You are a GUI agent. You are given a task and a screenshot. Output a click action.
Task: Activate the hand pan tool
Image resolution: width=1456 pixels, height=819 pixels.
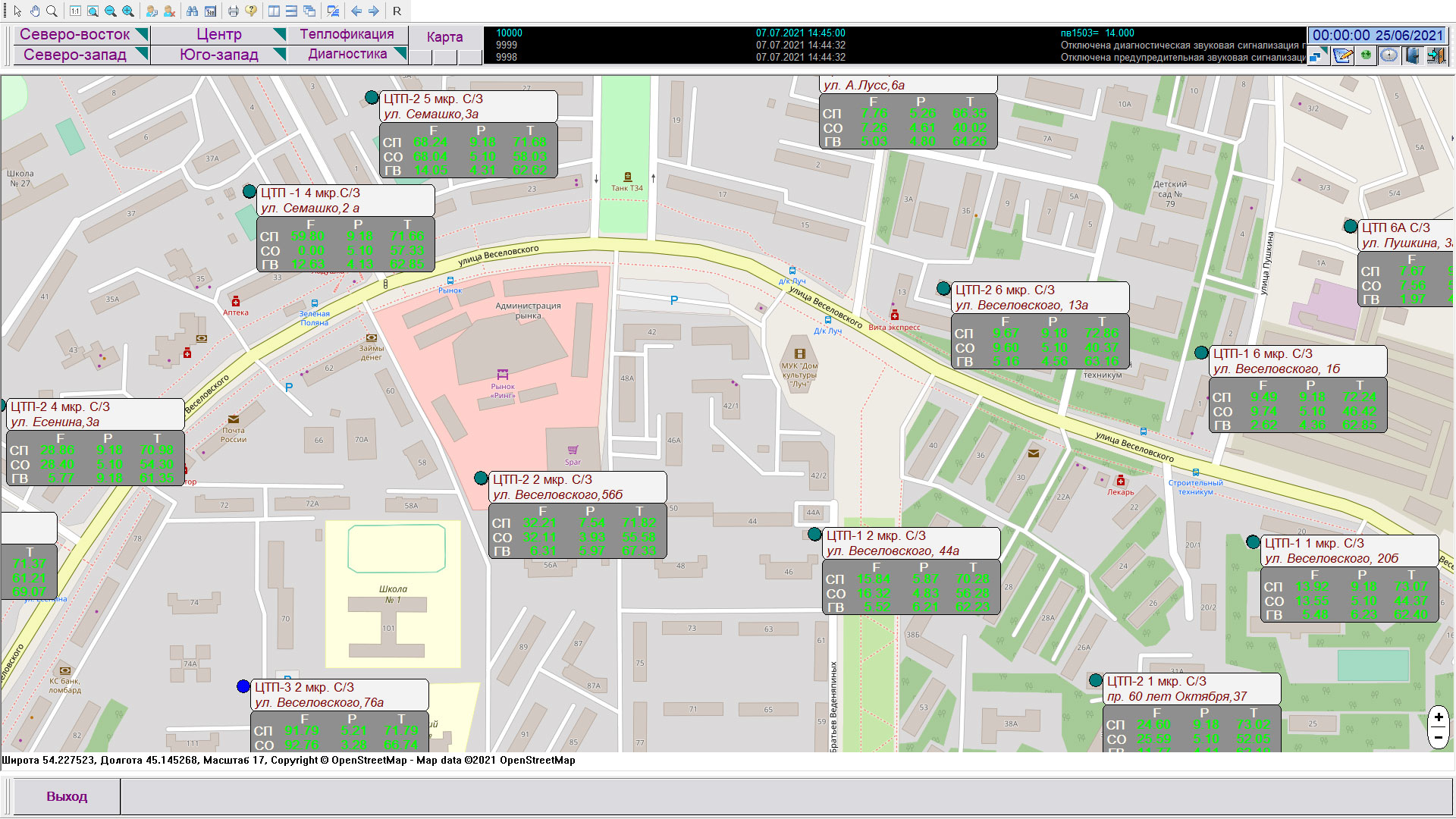click(x=35, y=11)
